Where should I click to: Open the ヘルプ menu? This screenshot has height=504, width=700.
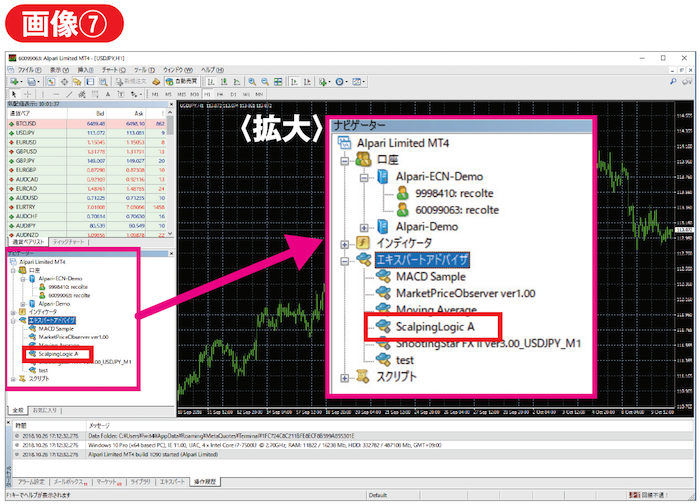pos(212,70)
